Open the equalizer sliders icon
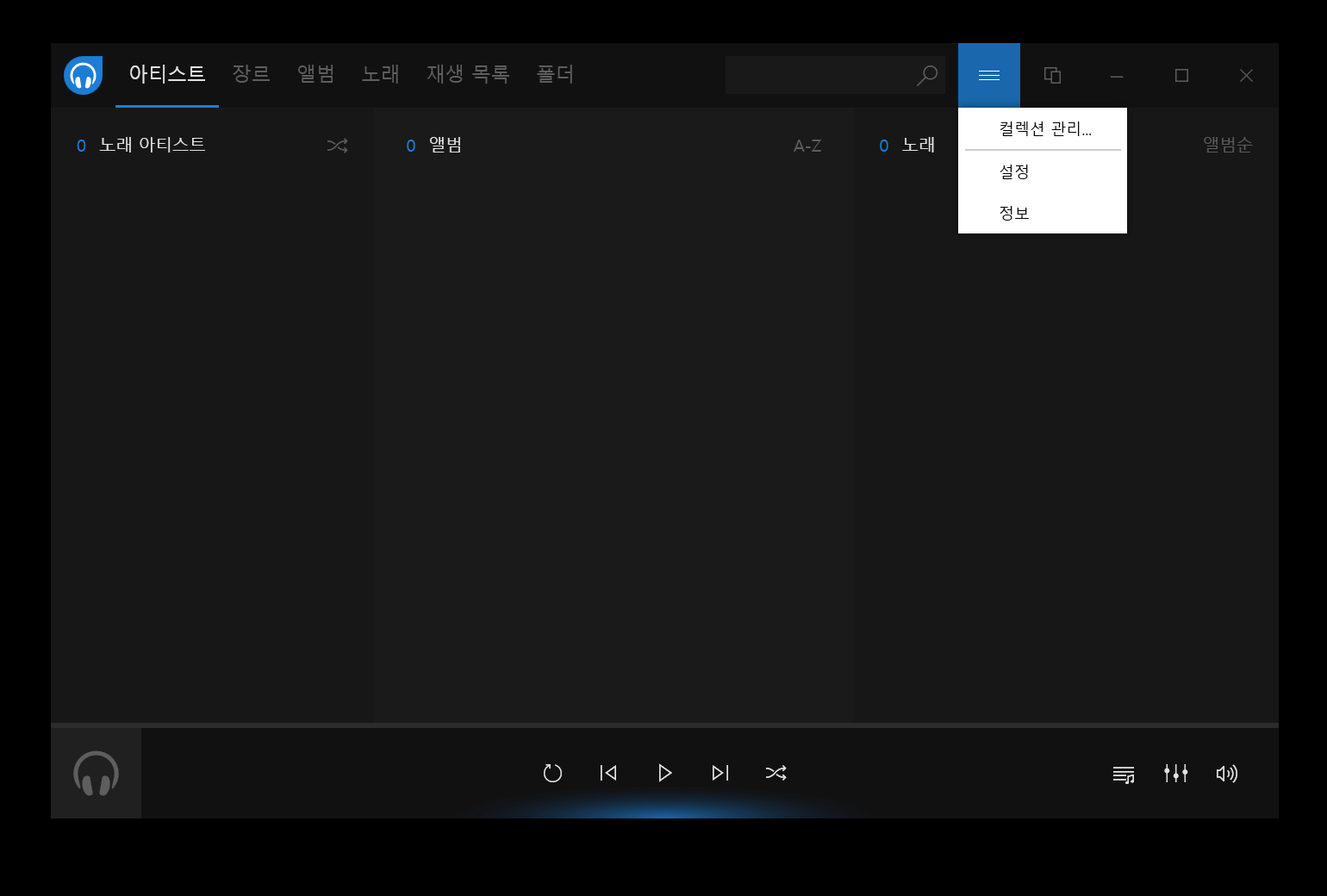1327x896 pixels. pos(1175,774)
